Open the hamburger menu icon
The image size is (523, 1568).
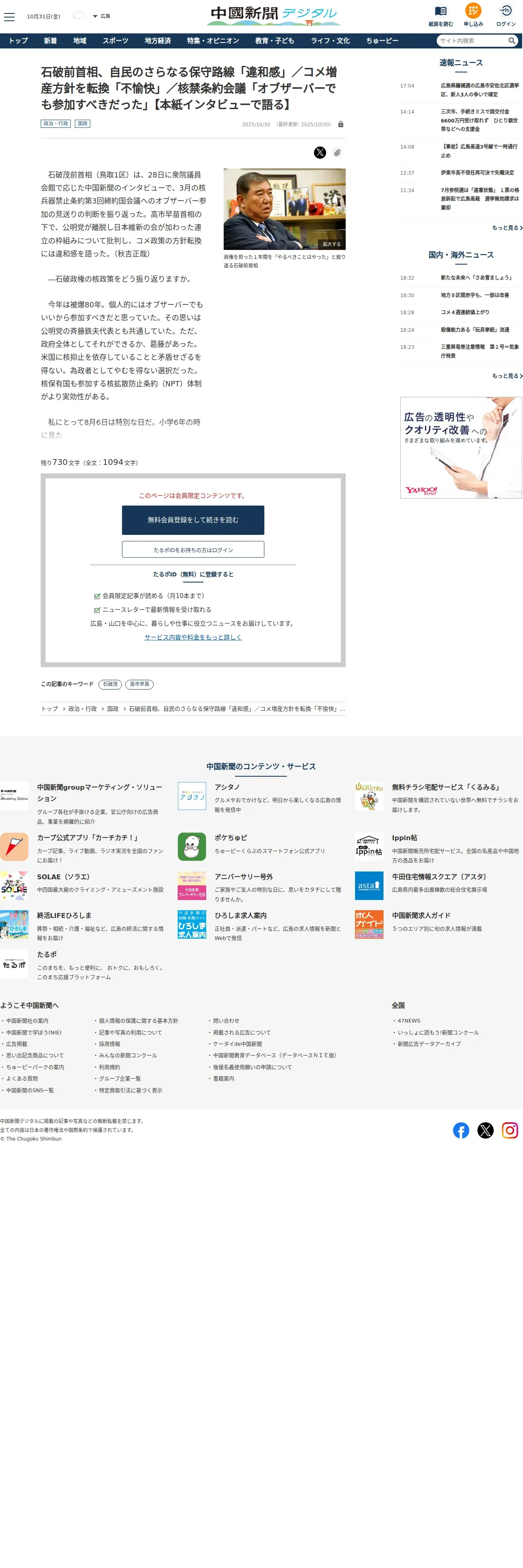pos(9,16)
